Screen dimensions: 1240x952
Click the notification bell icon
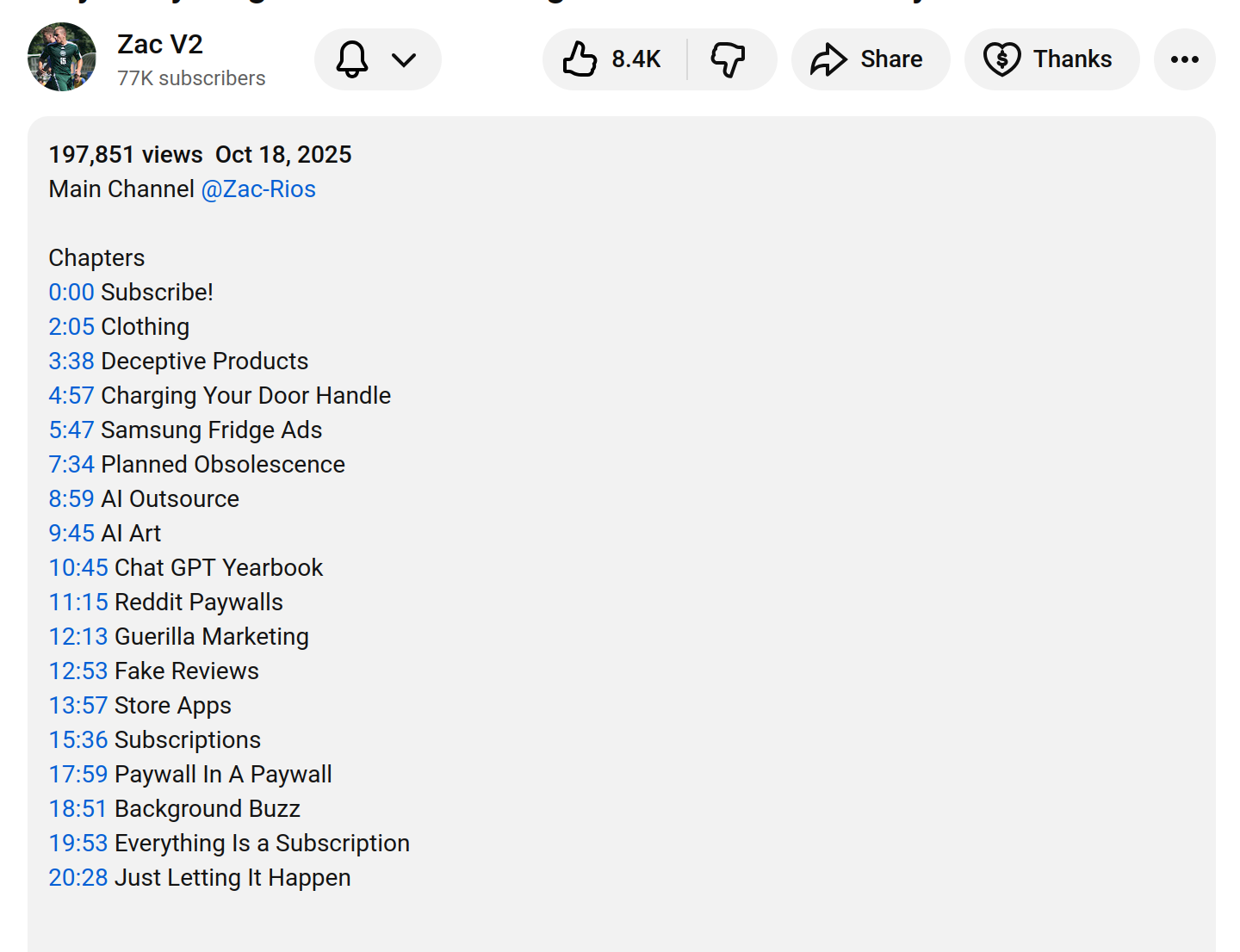[x=351, y=59]
